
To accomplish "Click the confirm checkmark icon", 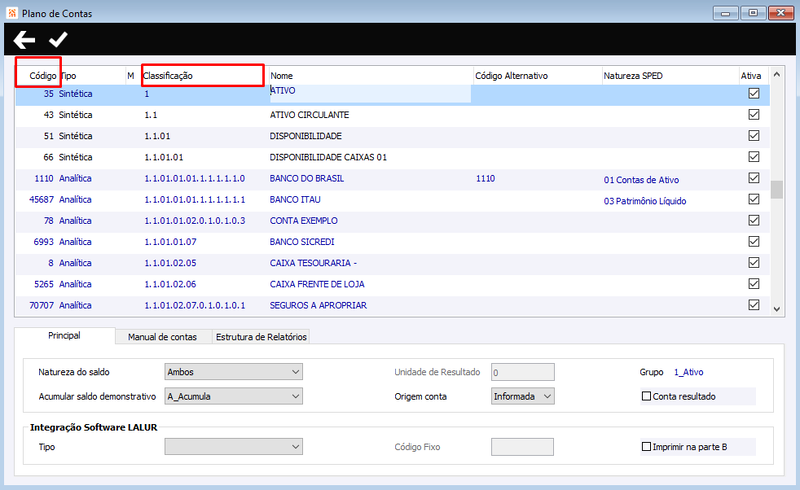I will [x=58, y=39].
